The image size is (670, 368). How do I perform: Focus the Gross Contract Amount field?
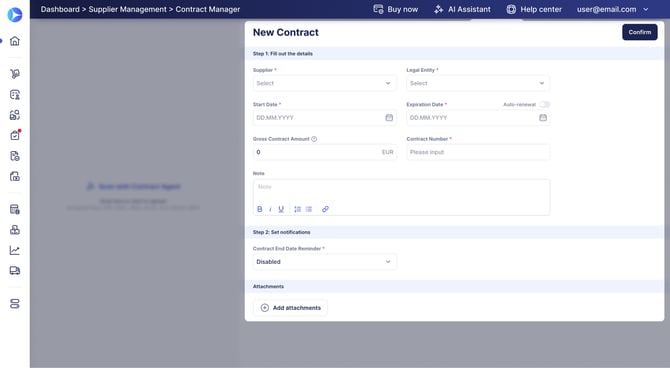[x=324, y=152]
